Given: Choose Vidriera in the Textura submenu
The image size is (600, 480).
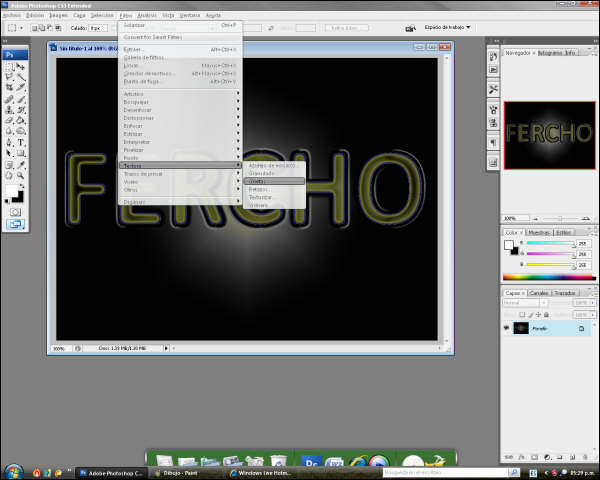Looking at the screenshot, I should [x=274, y=206].
